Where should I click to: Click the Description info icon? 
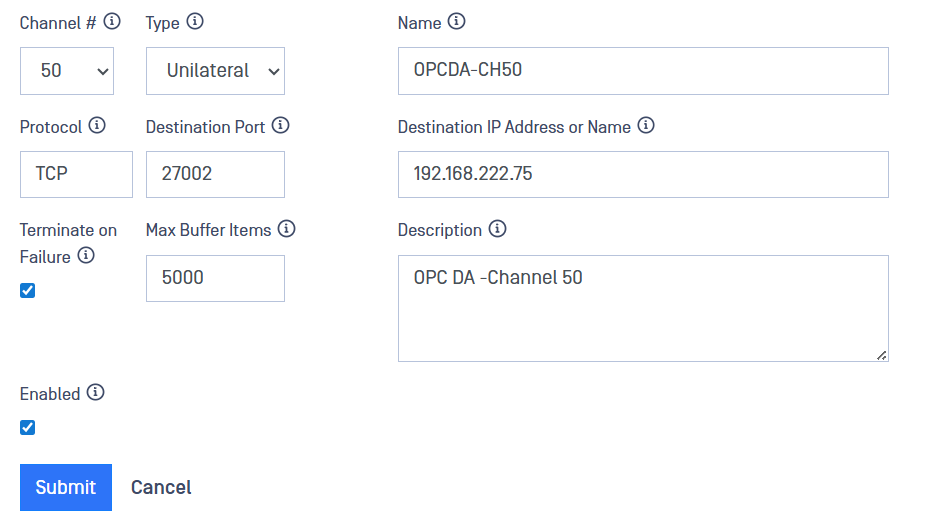click(x=497, y=229)
